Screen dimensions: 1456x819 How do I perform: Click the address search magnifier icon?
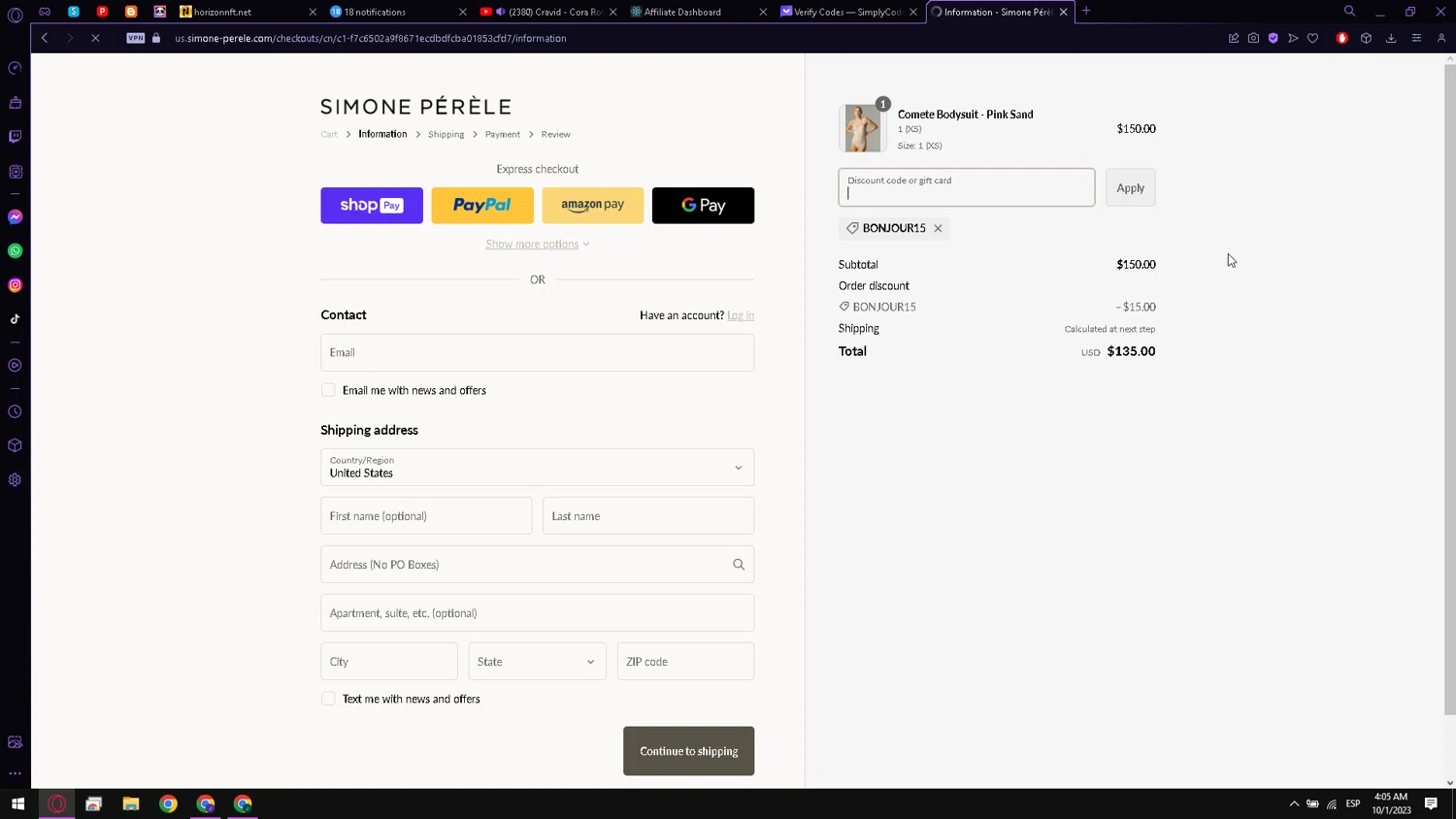click(739, 565)
